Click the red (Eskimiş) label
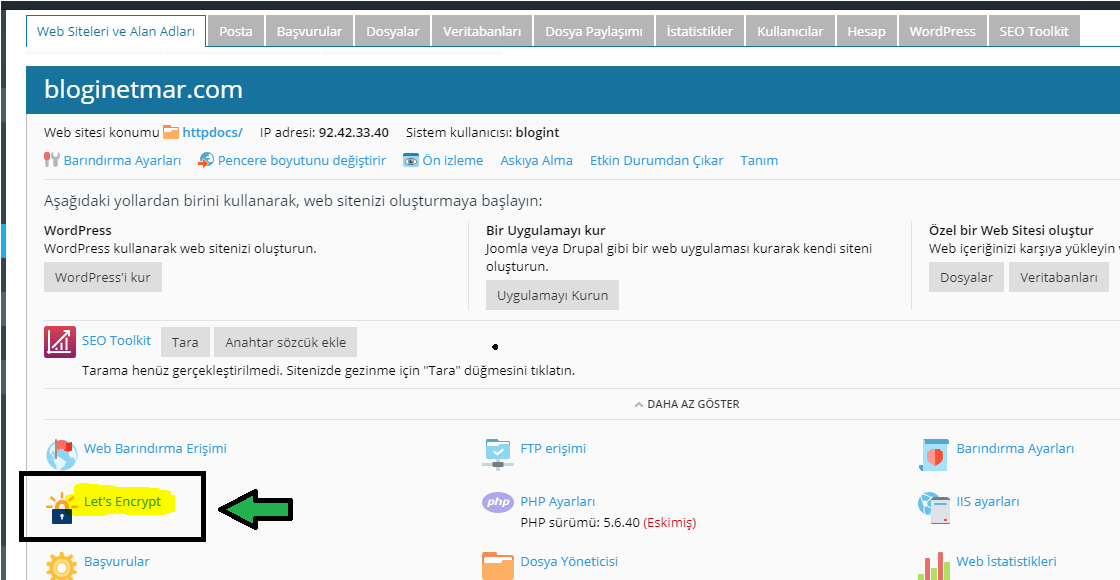The height and width of the screenshot is (580, 1120). [x=669, y=523]
